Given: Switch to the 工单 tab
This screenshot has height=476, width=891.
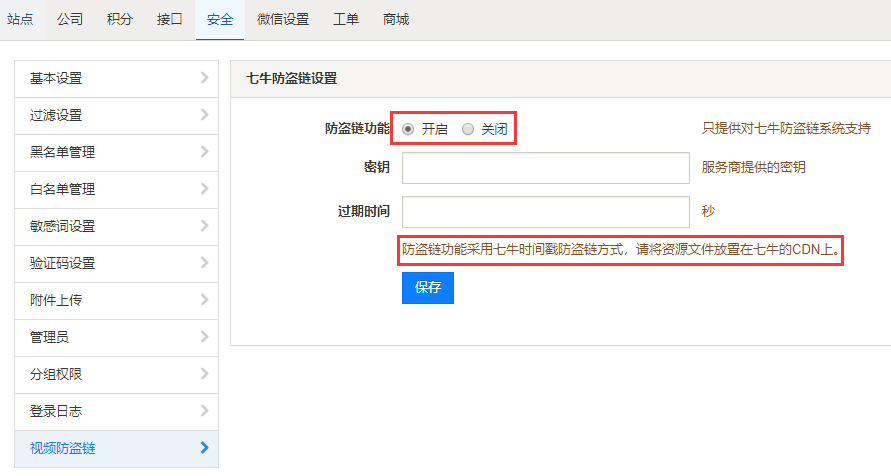Looking at the screenshot, I should (x=346, y=19).
